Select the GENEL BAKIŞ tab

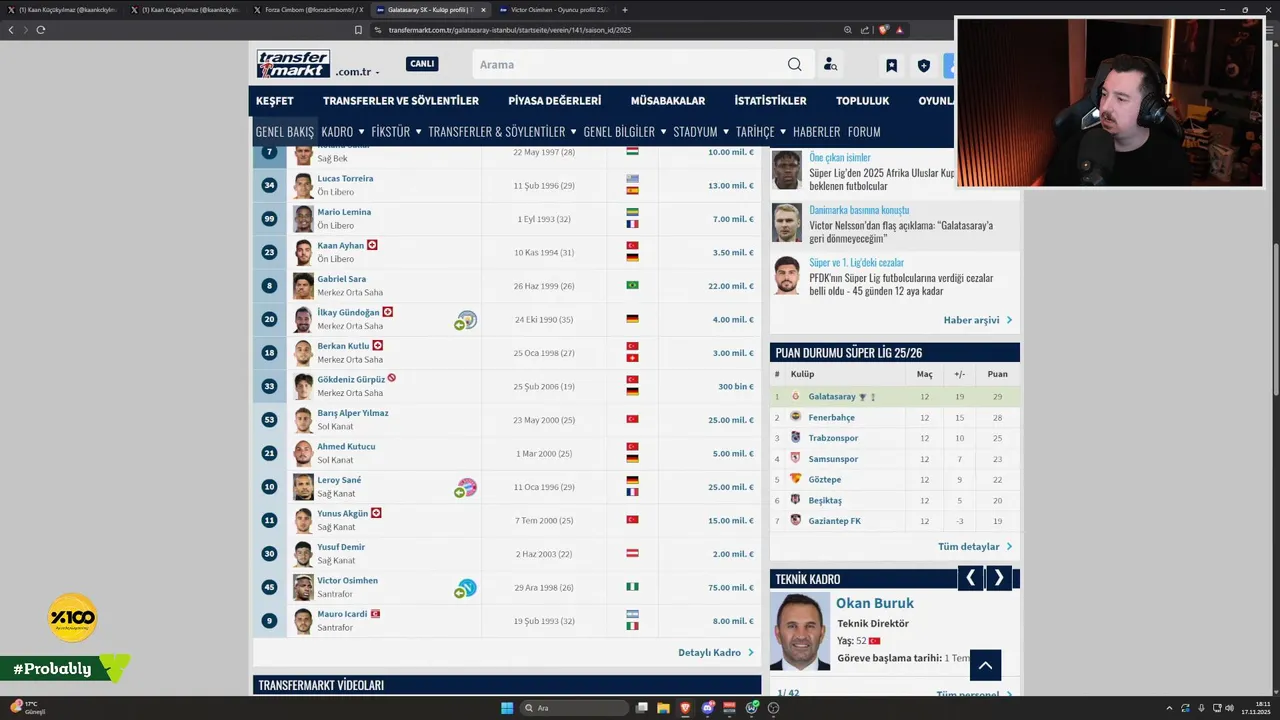point(284,132)
